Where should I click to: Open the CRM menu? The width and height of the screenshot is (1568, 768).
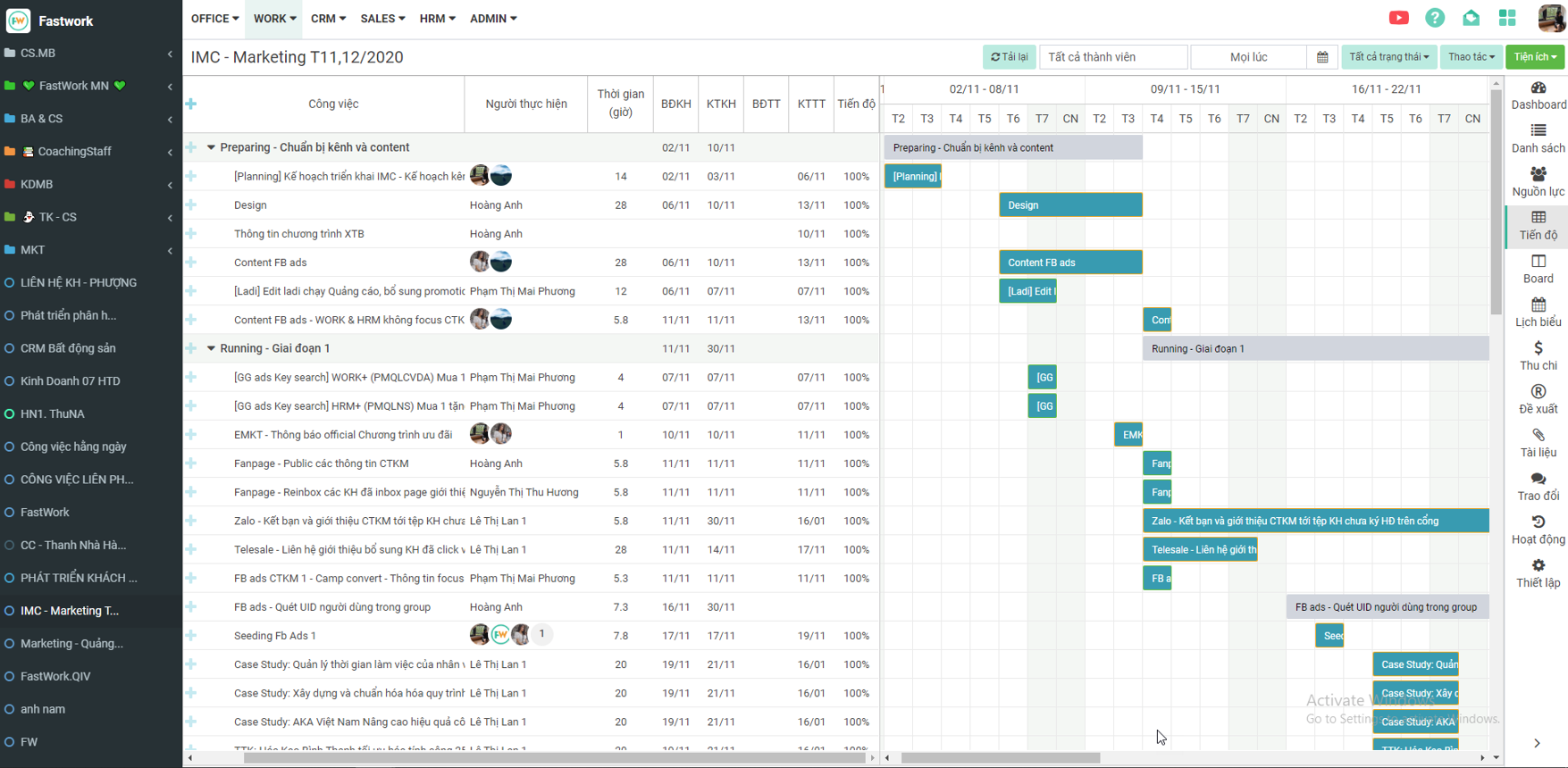(328, 19)
